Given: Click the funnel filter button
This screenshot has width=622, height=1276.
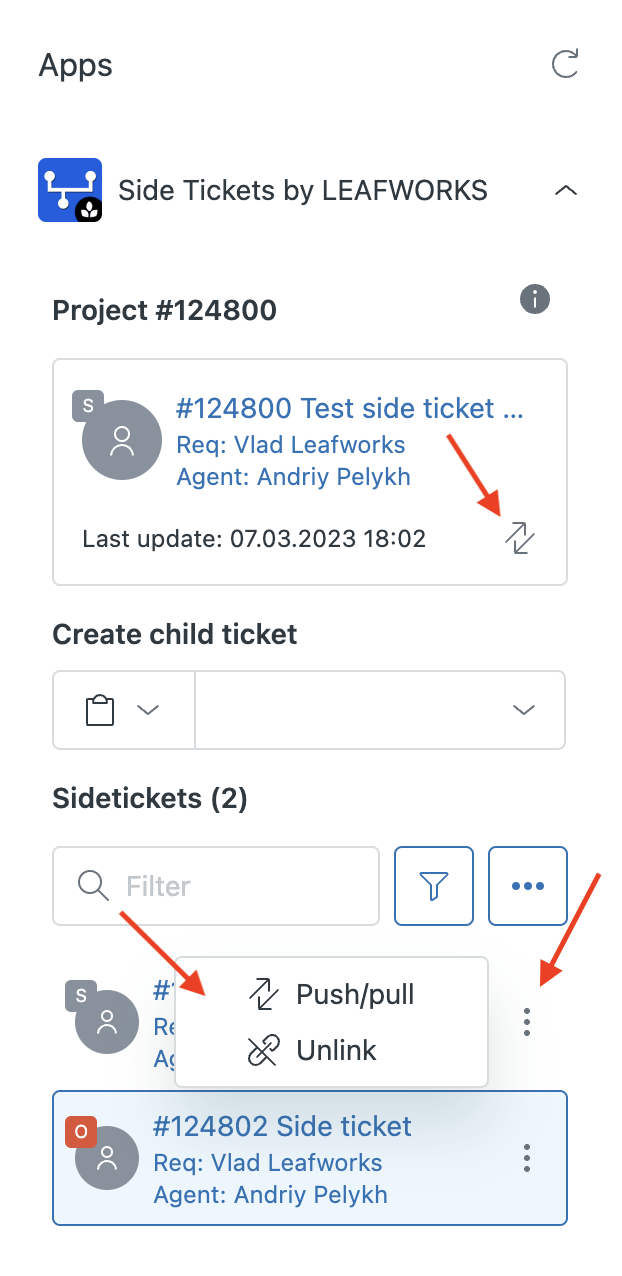Looking at the screenshot, I should pos(434,886).
